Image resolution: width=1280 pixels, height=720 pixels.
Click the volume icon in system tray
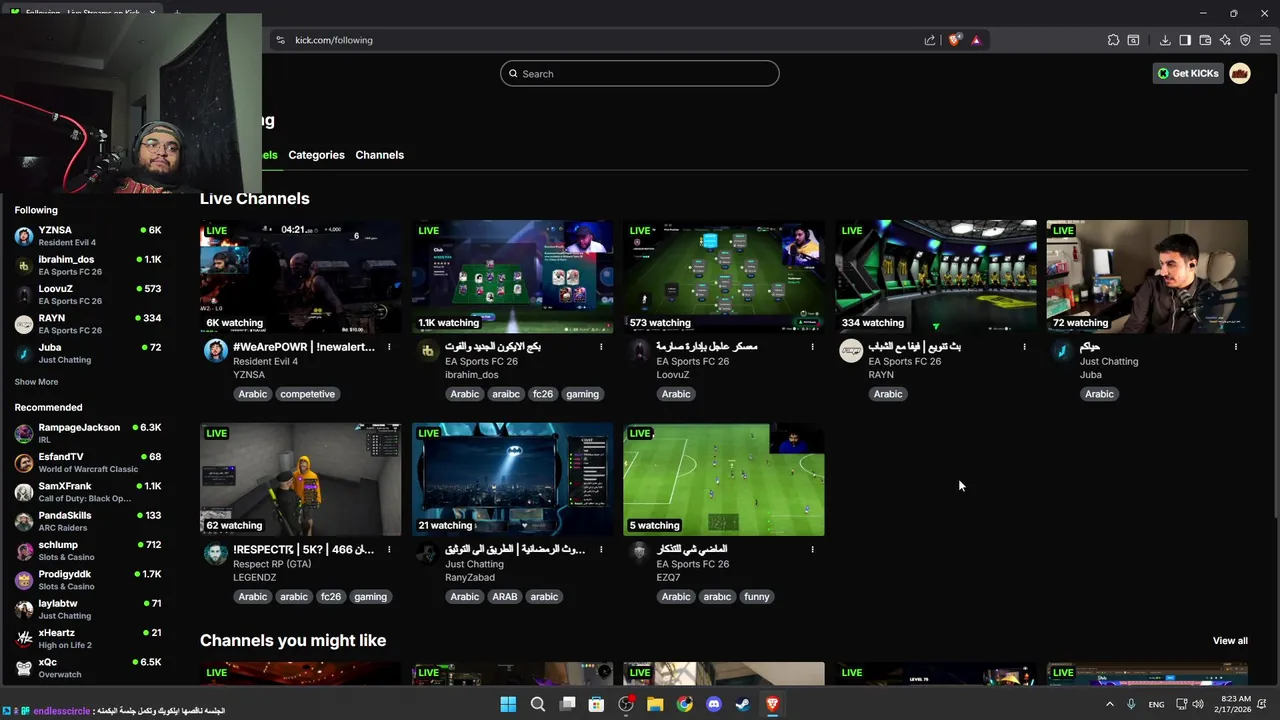click(x=1198, y=704)
